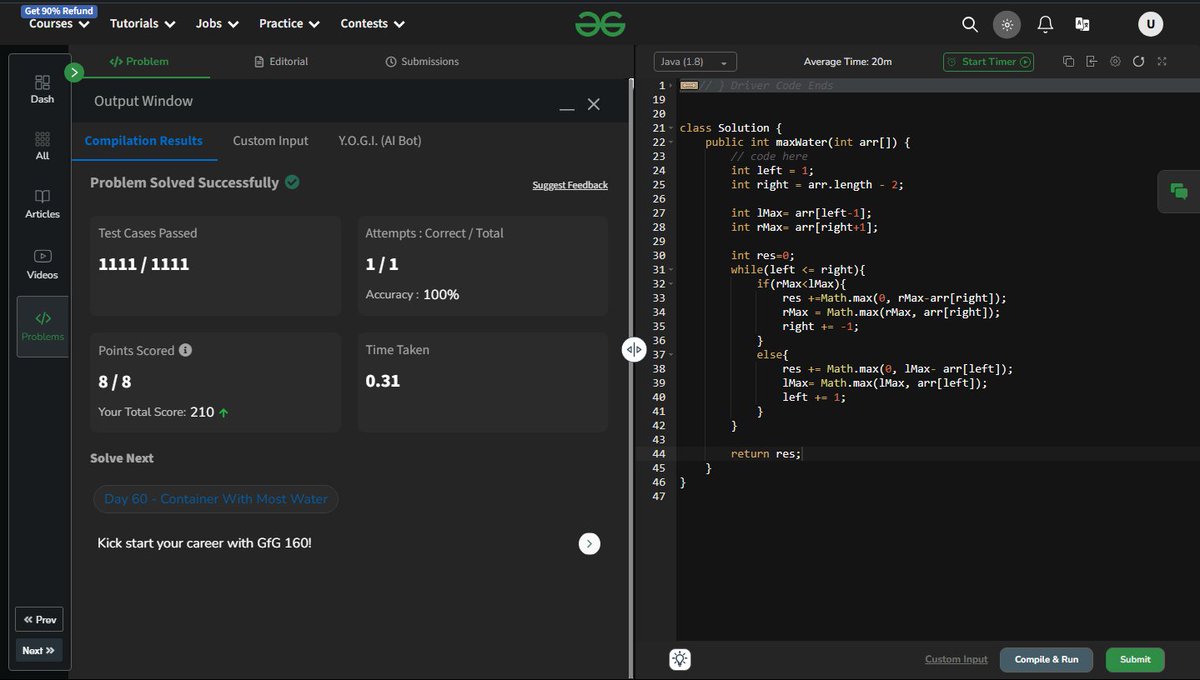Open the green chat bubble widget

point(1179,191)
